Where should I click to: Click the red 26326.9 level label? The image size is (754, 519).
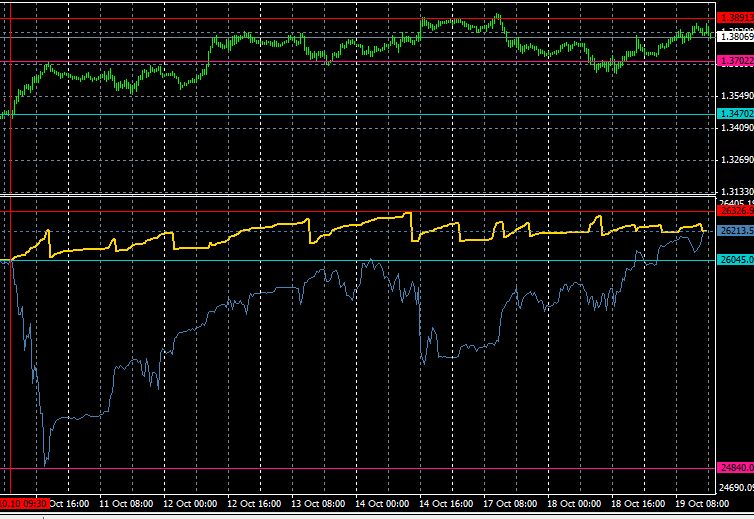point(735,211)
